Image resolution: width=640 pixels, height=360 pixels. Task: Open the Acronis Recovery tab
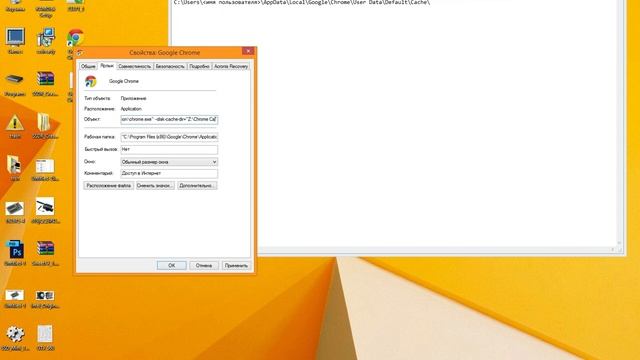tap(231, 66)
